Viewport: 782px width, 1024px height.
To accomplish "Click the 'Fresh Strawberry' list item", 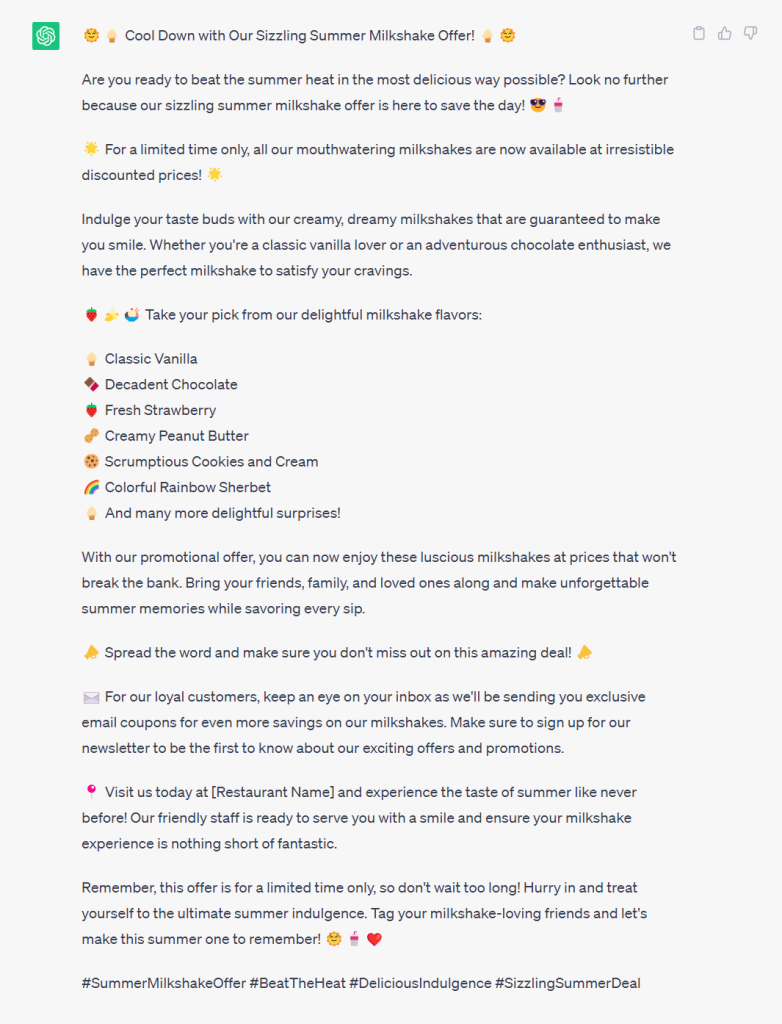I will tap(160, 410).
